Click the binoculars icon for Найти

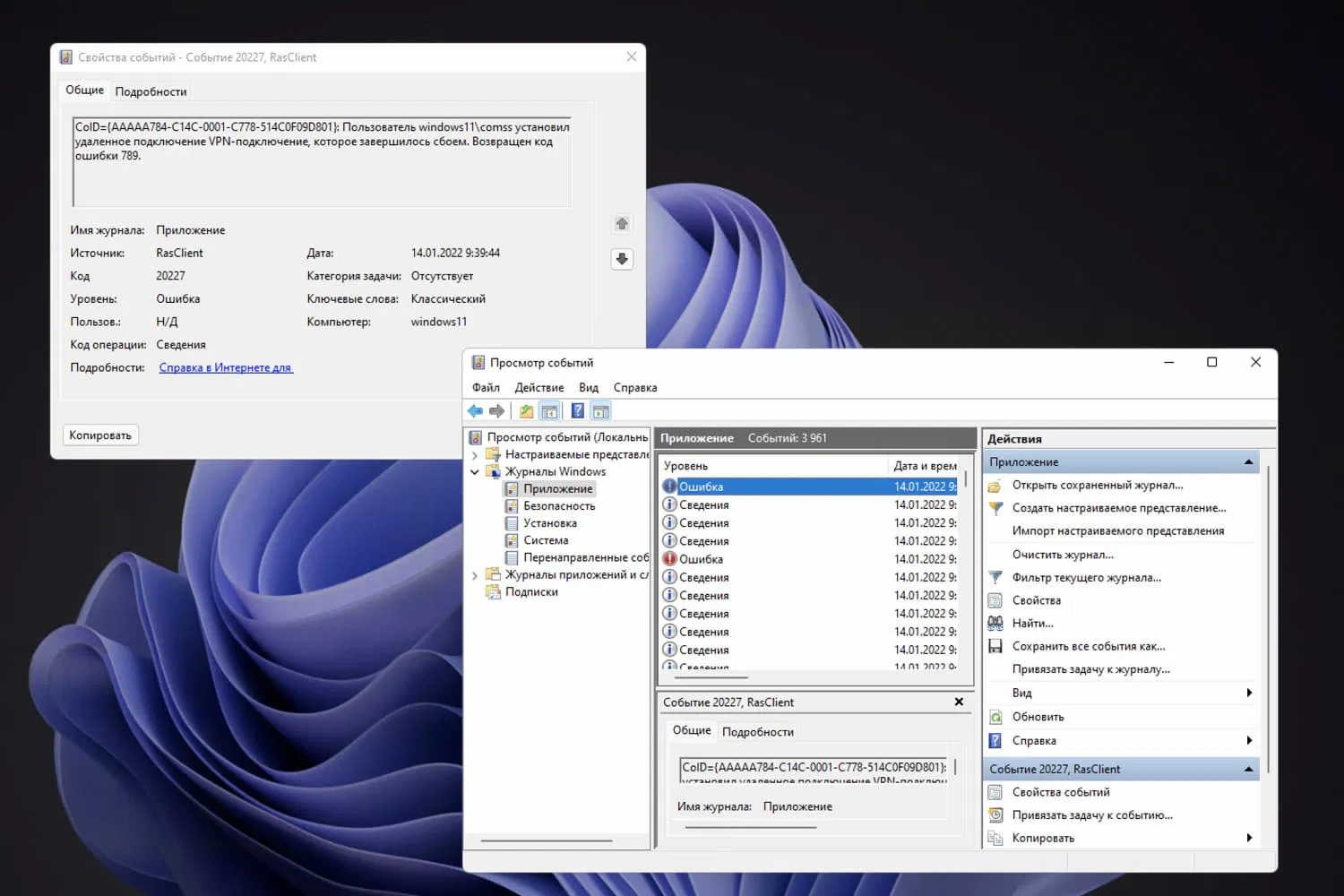click(995, 624)
